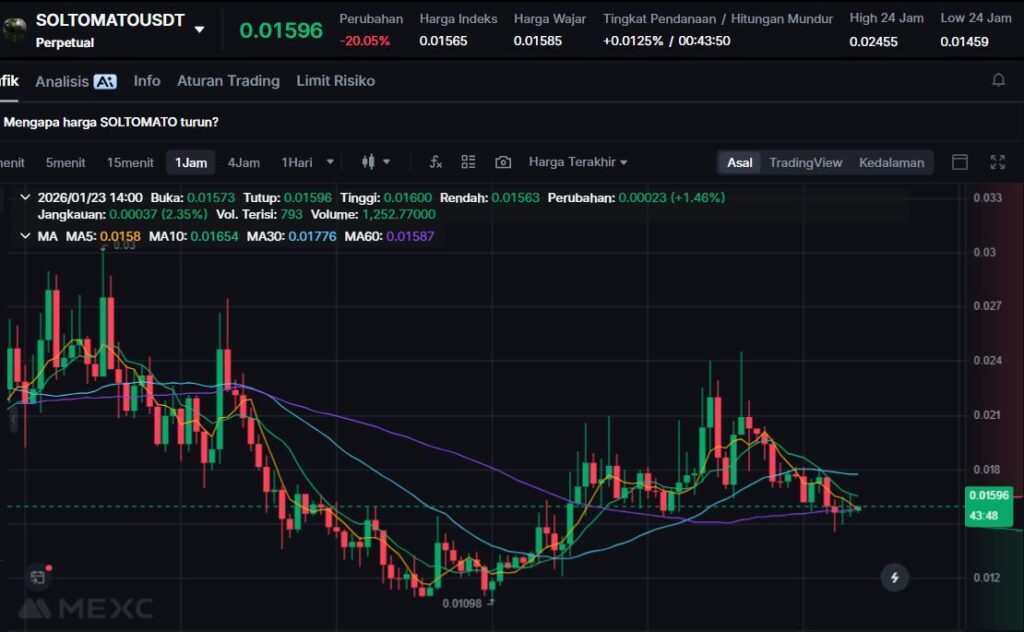This screenshot has width=1024, height=632.
Task: Switch chart mode to TradingView
Action: 805,162
